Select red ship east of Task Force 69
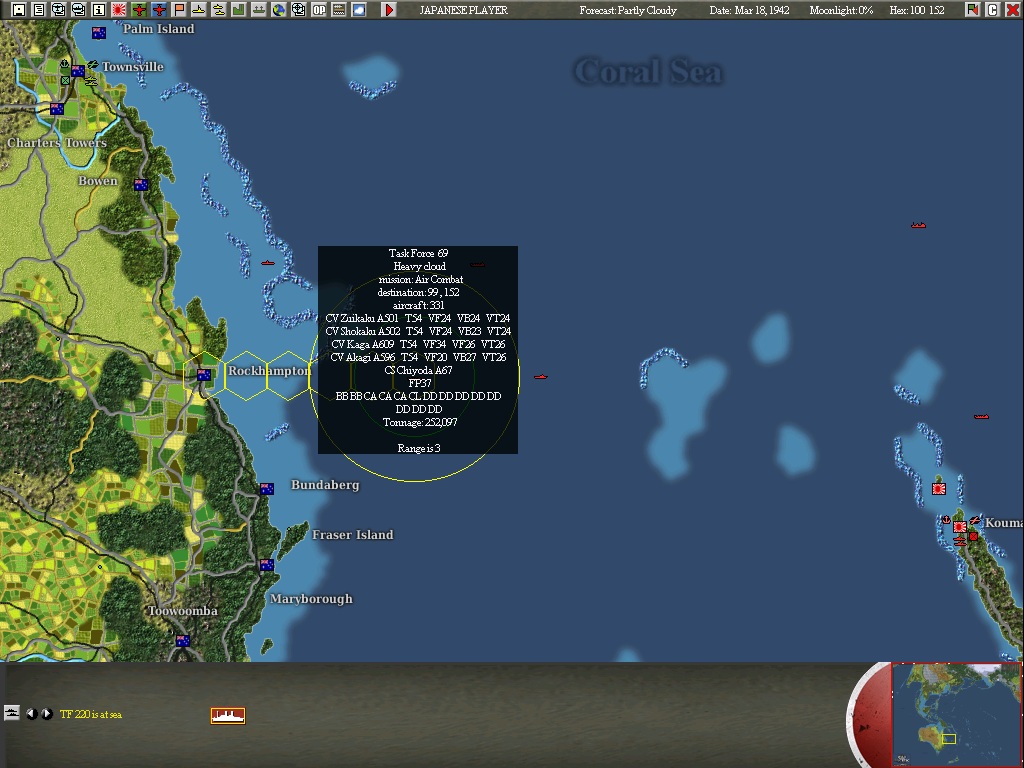This screenshot has width=1024, height=768. tap(541, 377)
